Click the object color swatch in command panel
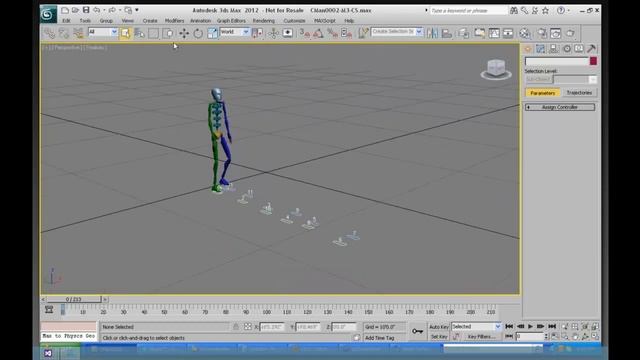The width and height of the screenshot is (640, 360). [x=593, y=61]
